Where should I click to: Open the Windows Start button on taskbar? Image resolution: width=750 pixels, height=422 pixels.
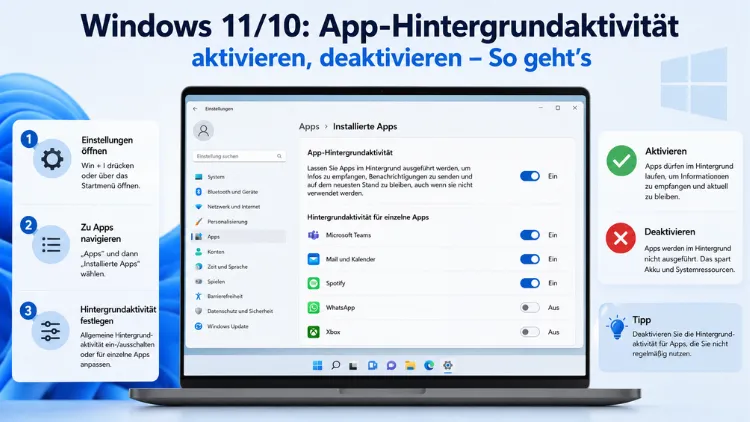point(317,366)
